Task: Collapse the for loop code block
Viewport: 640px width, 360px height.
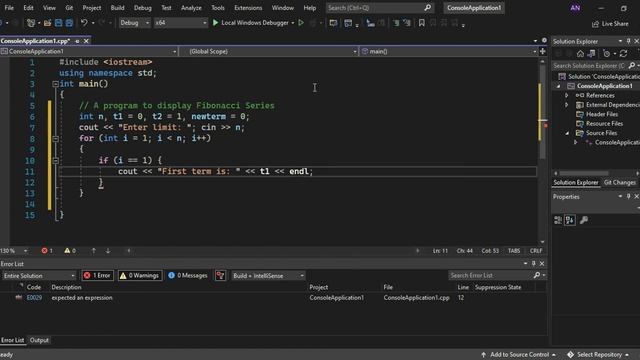Action: click(x=56, y=138)
